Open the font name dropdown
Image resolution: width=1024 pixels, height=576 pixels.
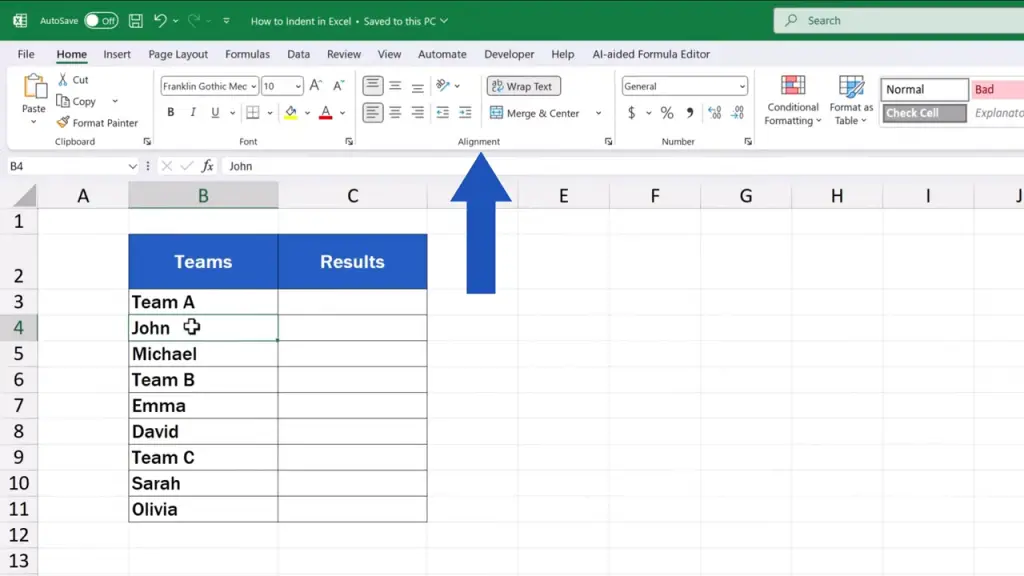pyautogui.click(x=254, y=87)
